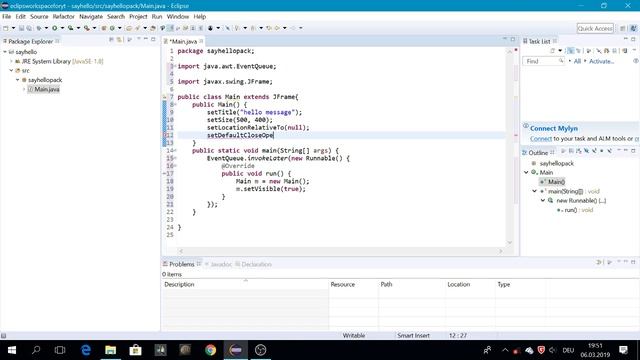Click the red External Tools toolbar icon
Image resolution: width=640 pixels, height=360 pixels.
pyautogui.click(x=87, y=28)
